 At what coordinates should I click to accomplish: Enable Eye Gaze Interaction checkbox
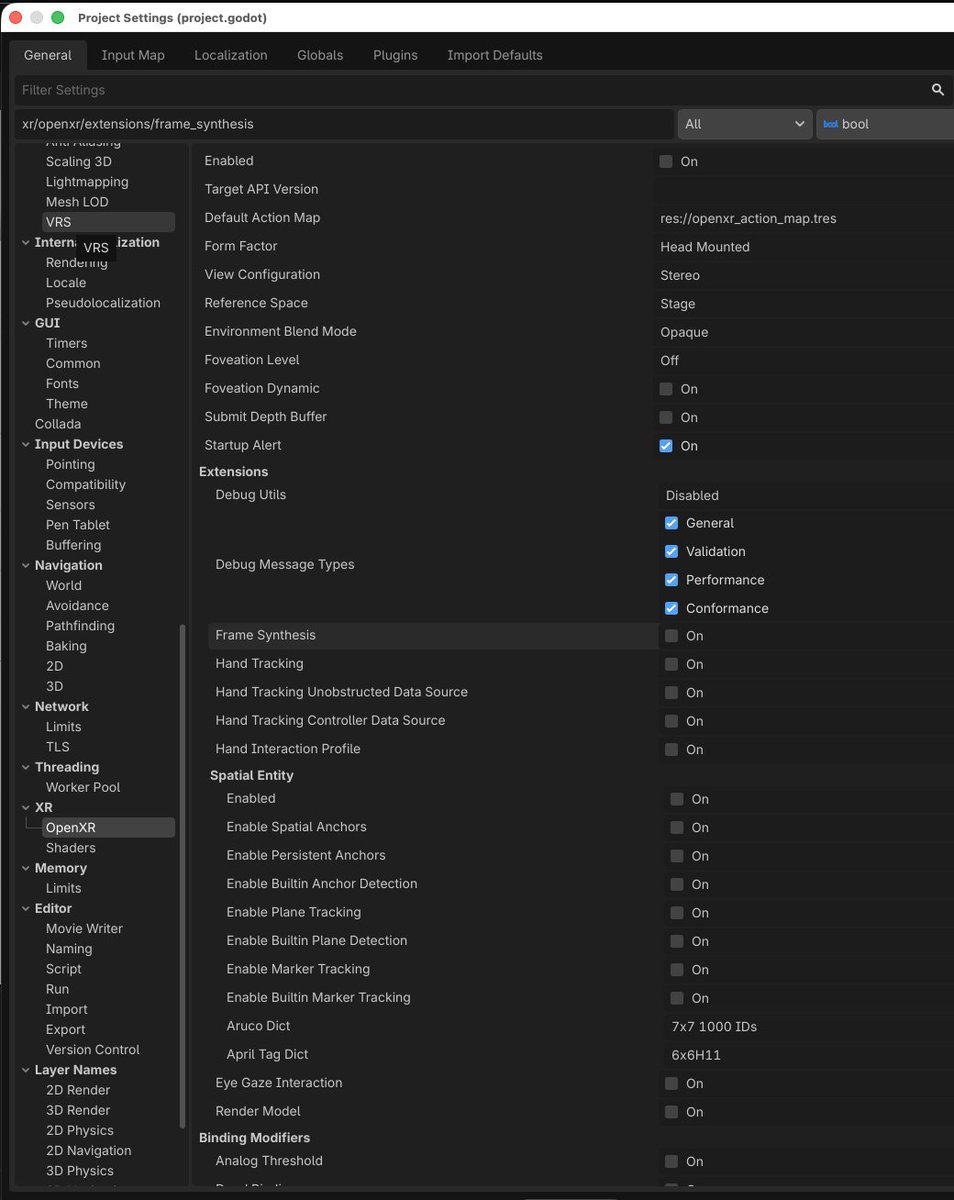(671, 1084)
